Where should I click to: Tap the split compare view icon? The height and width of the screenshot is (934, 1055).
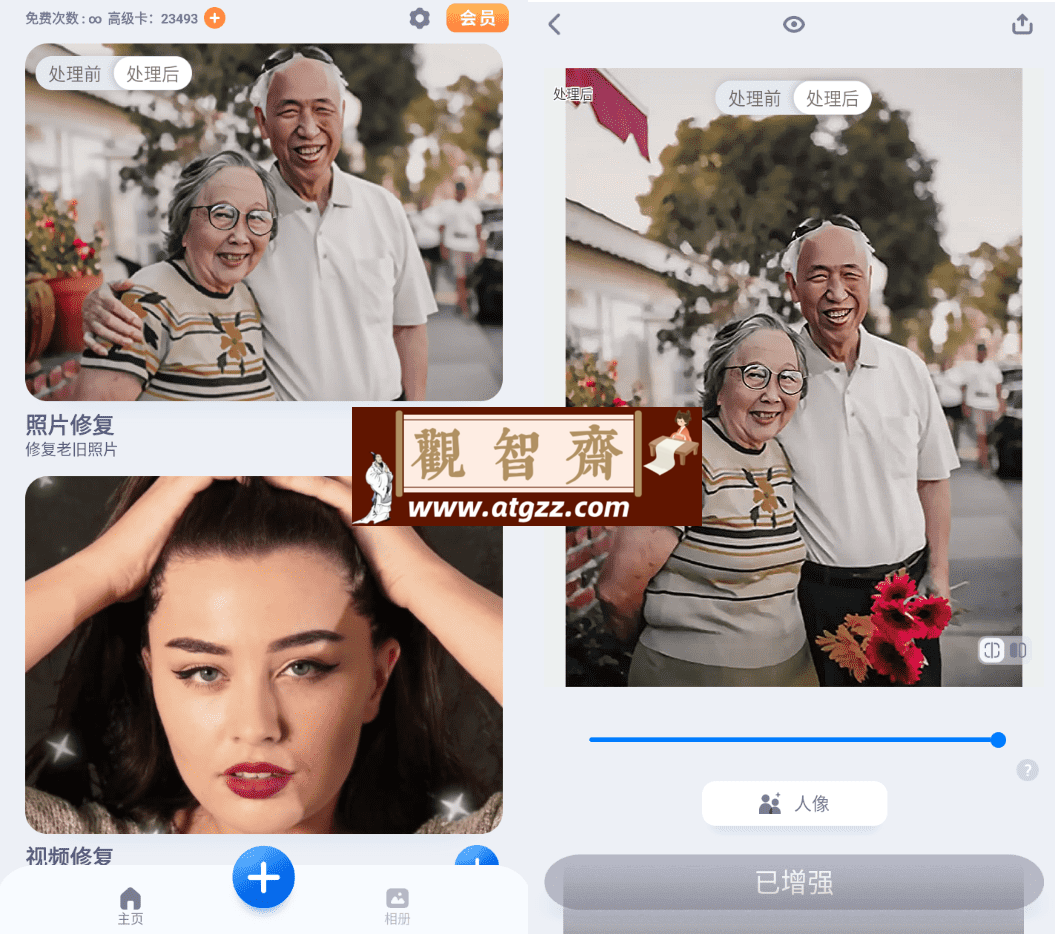[x=992, y=650]
